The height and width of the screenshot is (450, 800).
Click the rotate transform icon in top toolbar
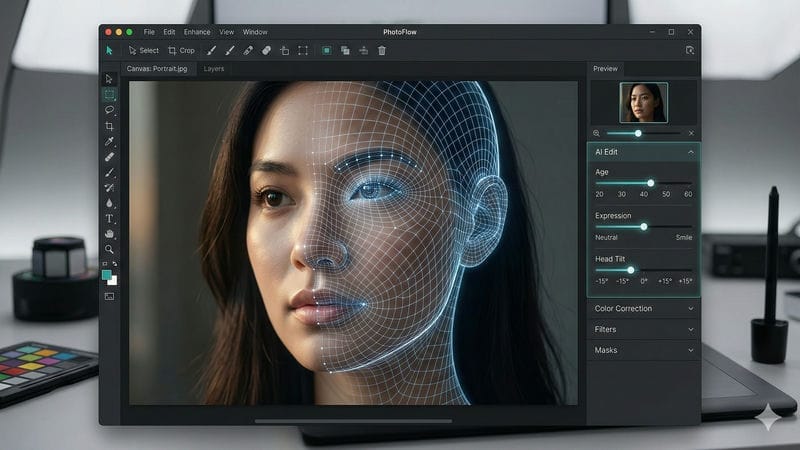pyautogui.click(x=285, y=51)
